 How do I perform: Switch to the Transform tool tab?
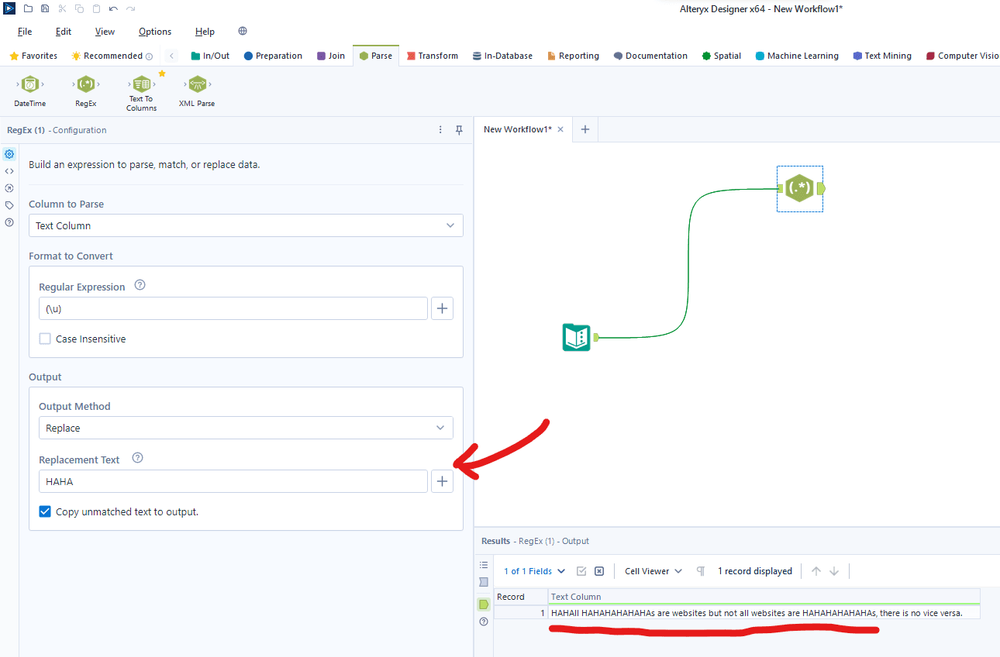(432, 55)
